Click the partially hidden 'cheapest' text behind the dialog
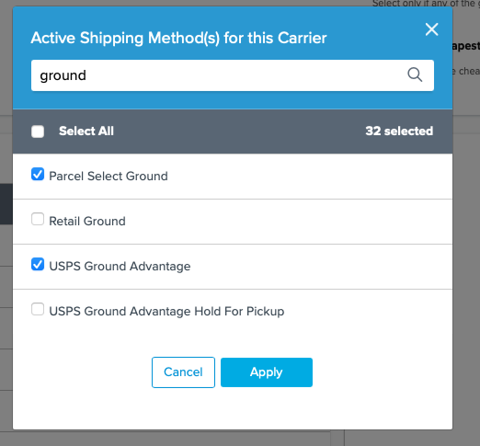Image resolution: width=480 pixels, height=446 pixels. [x=466, y=46]
